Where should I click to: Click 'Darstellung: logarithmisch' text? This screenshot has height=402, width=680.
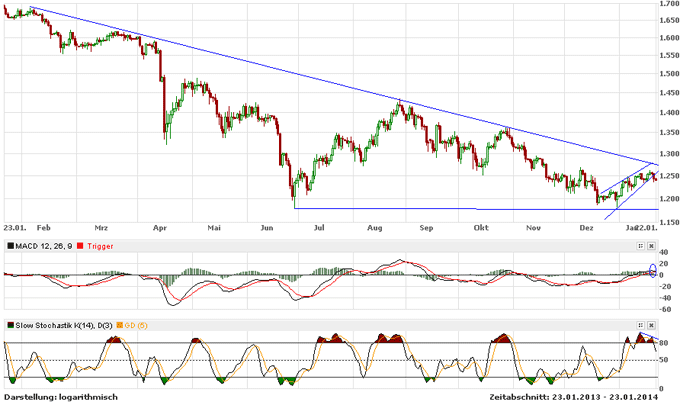61,396
